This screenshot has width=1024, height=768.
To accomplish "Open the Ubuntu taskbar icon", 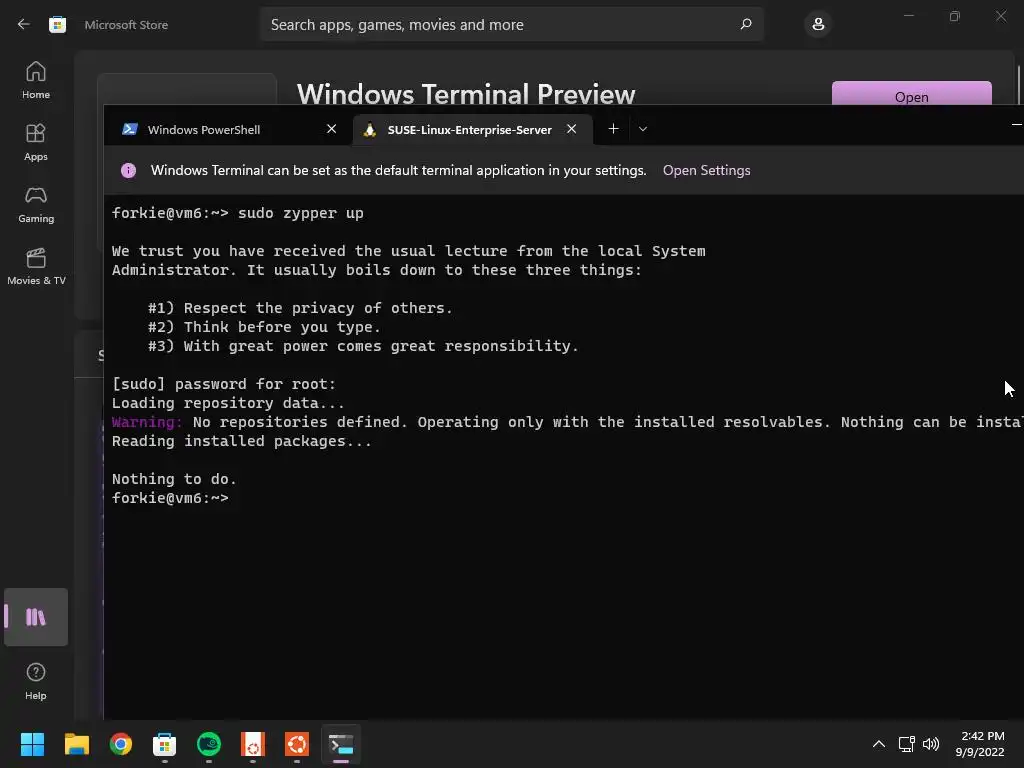I will (297, 744).
